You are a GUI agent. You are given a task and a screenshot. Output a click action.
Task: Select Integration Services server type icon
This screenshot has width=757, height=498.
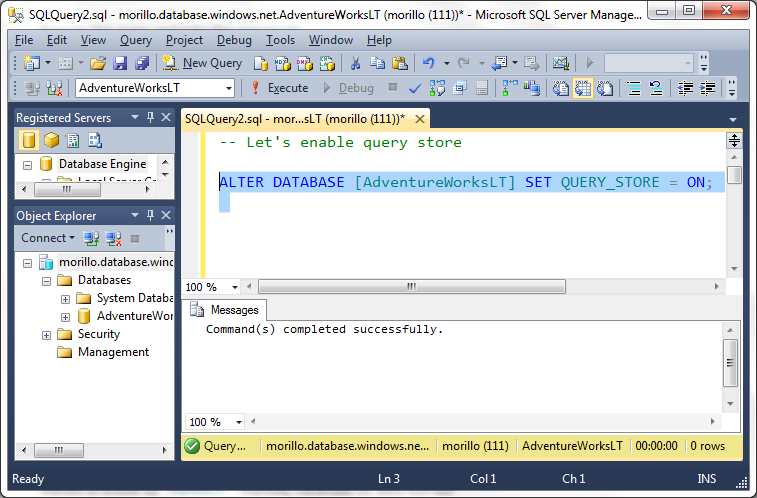95,140
